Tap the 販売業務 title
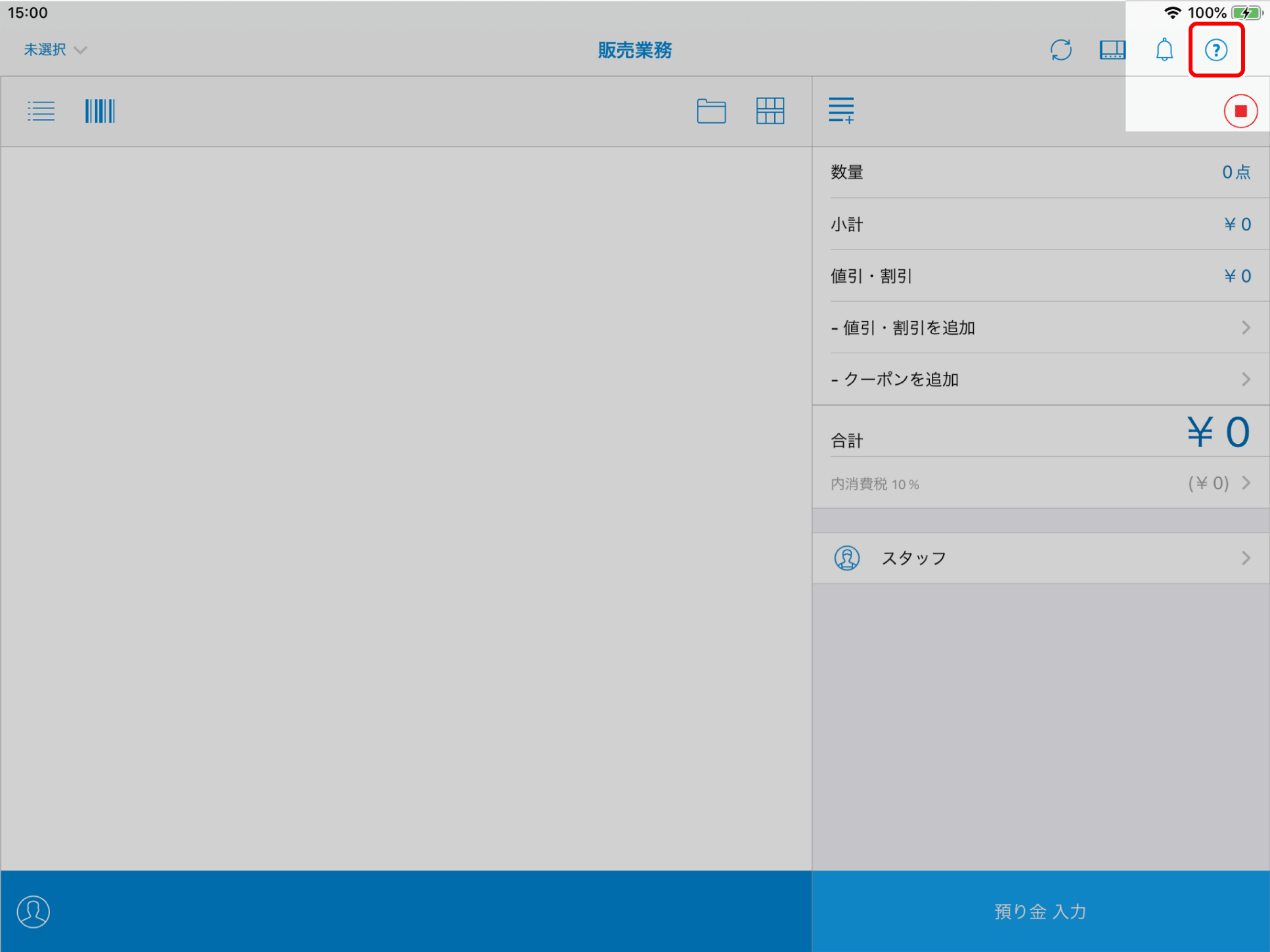This screenshot has height=952, width=1270. pos(634,50)
